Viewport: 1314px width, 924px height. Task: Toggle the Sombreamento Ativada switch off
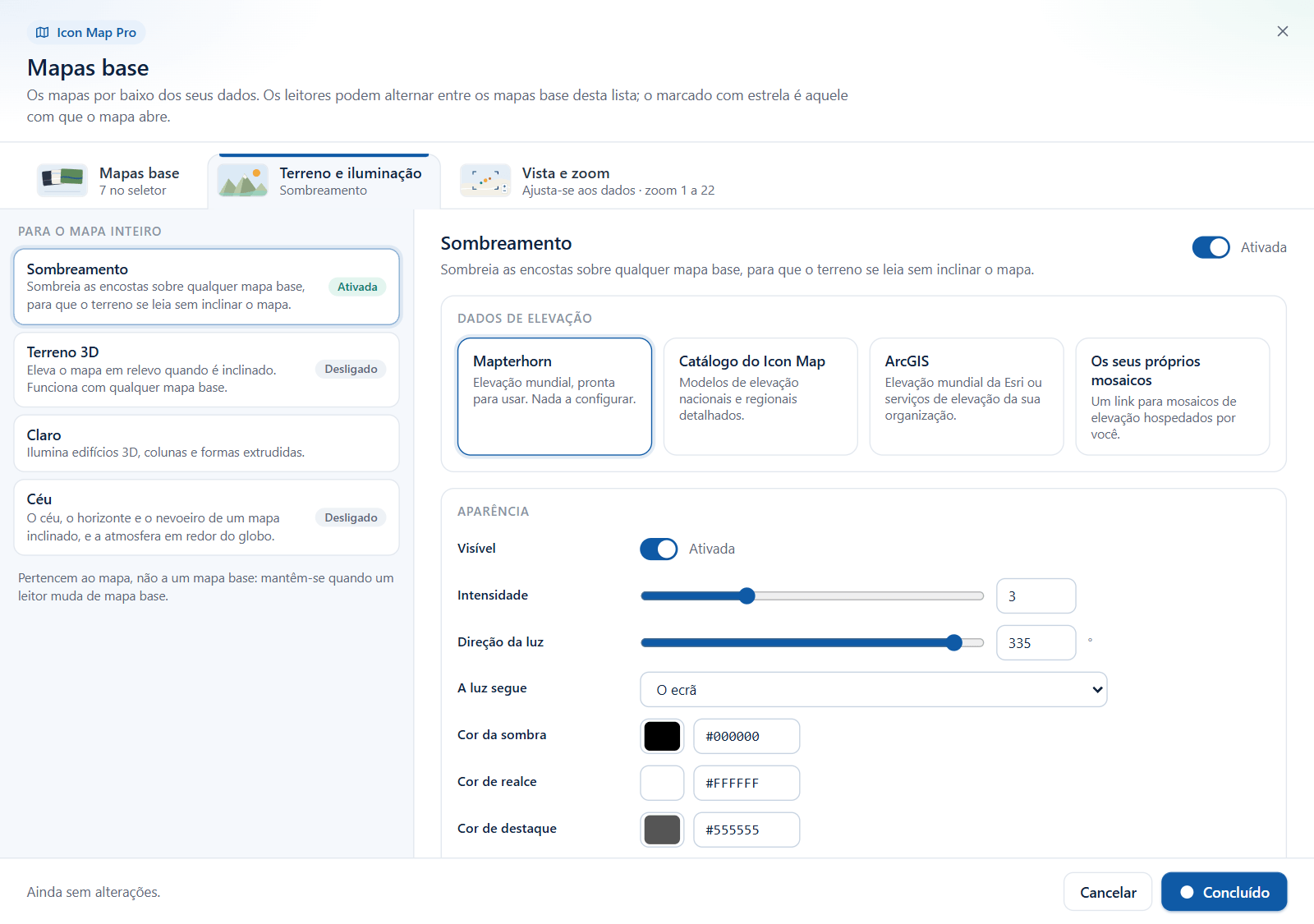coord(1211,247)
